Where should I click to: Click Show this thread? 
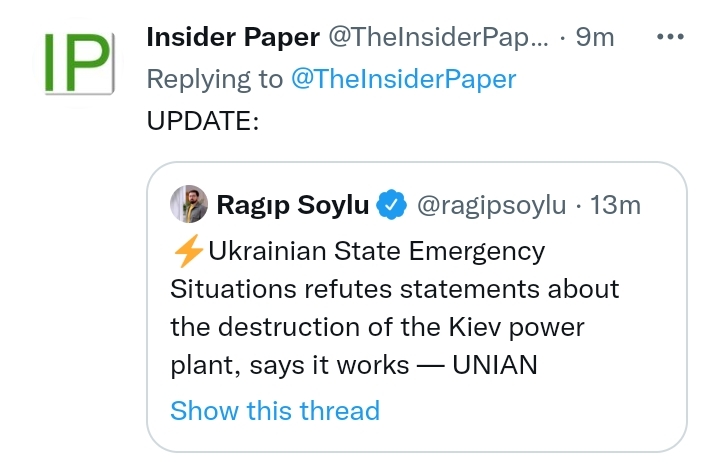tap(275, 410)
